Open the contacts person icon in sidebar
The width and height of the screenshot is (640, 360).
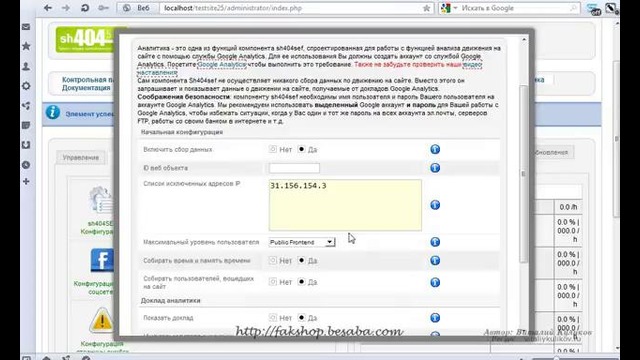click(26, 66)
